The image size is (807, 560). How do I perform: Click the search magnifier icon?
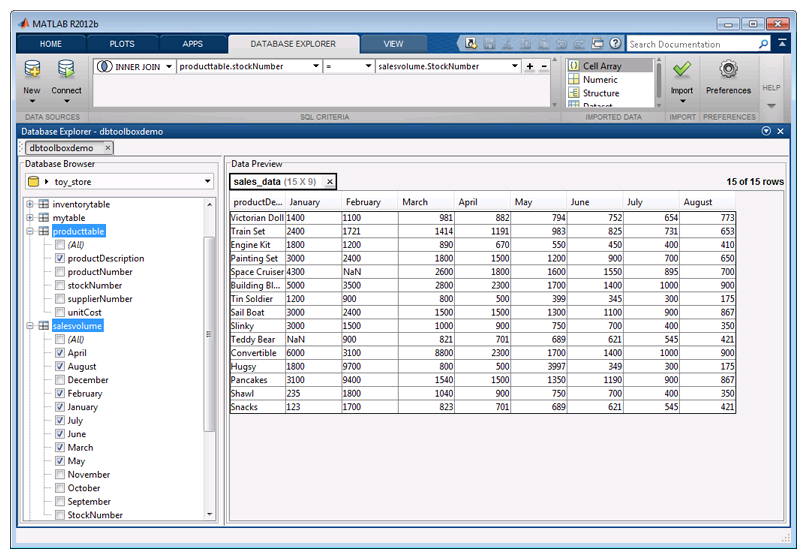point(763,44)
